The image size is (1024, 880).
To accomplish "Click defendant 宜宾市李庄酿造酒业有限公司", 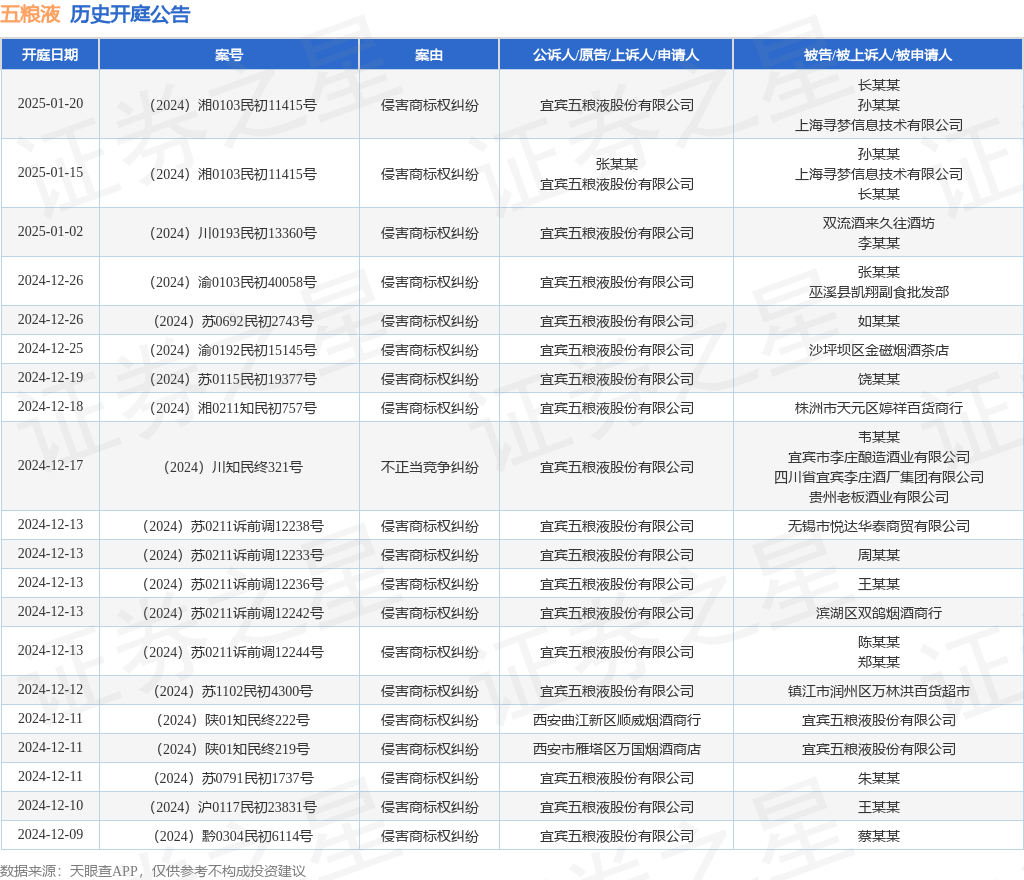I will click(x=878, y=457).
